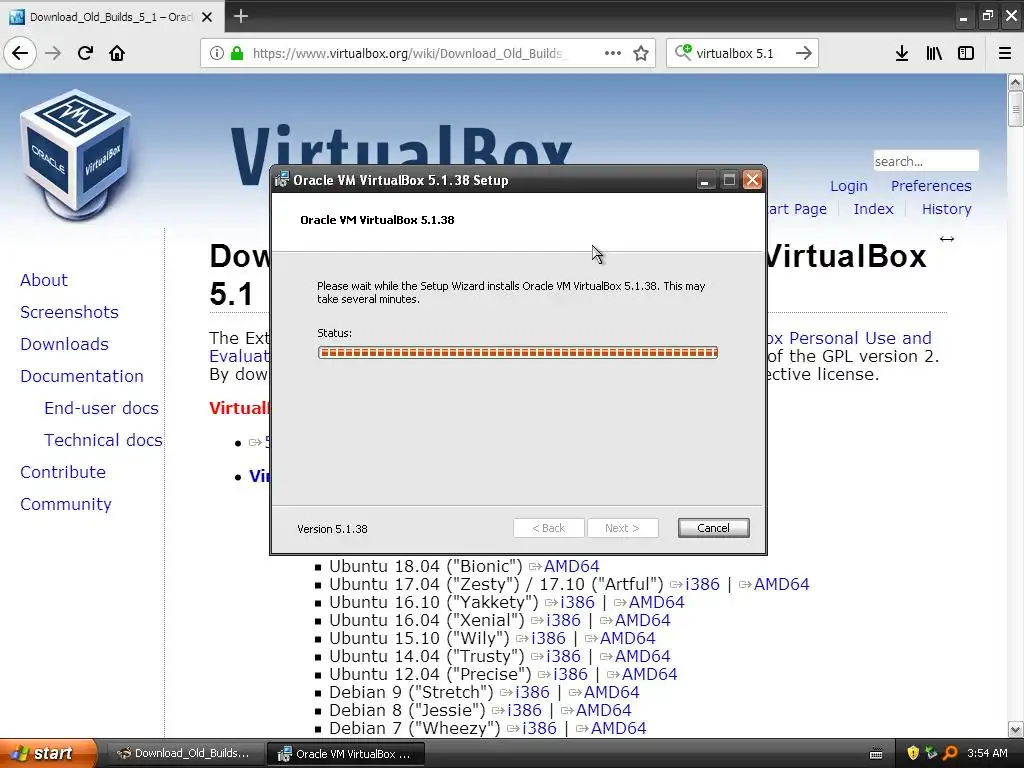Show site information icon in address bar
Screen dimensions: 1024x768
tap(217, 53)
